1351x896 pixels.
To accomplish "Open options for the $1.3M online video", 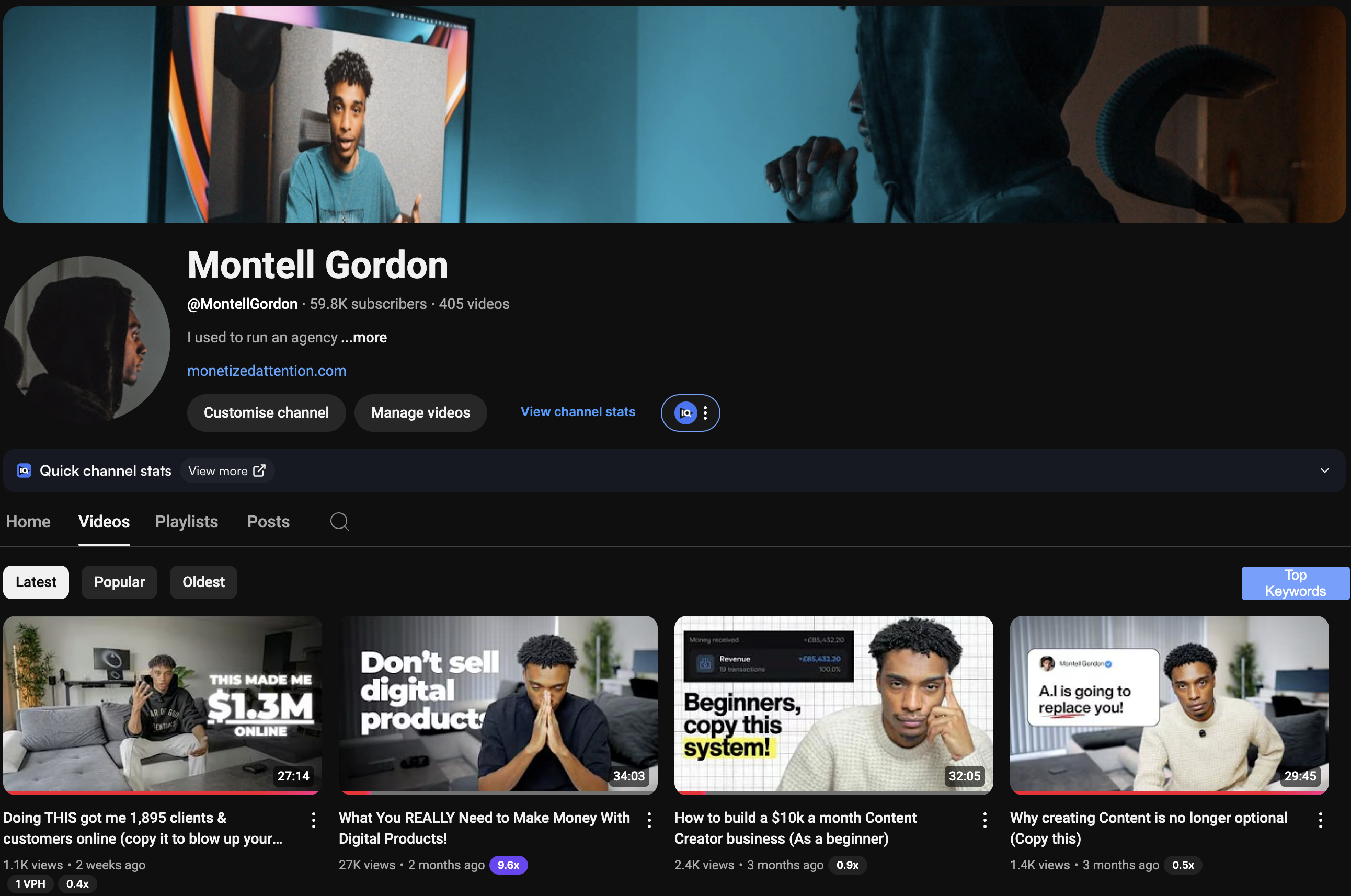I will [x=313, y=821].
